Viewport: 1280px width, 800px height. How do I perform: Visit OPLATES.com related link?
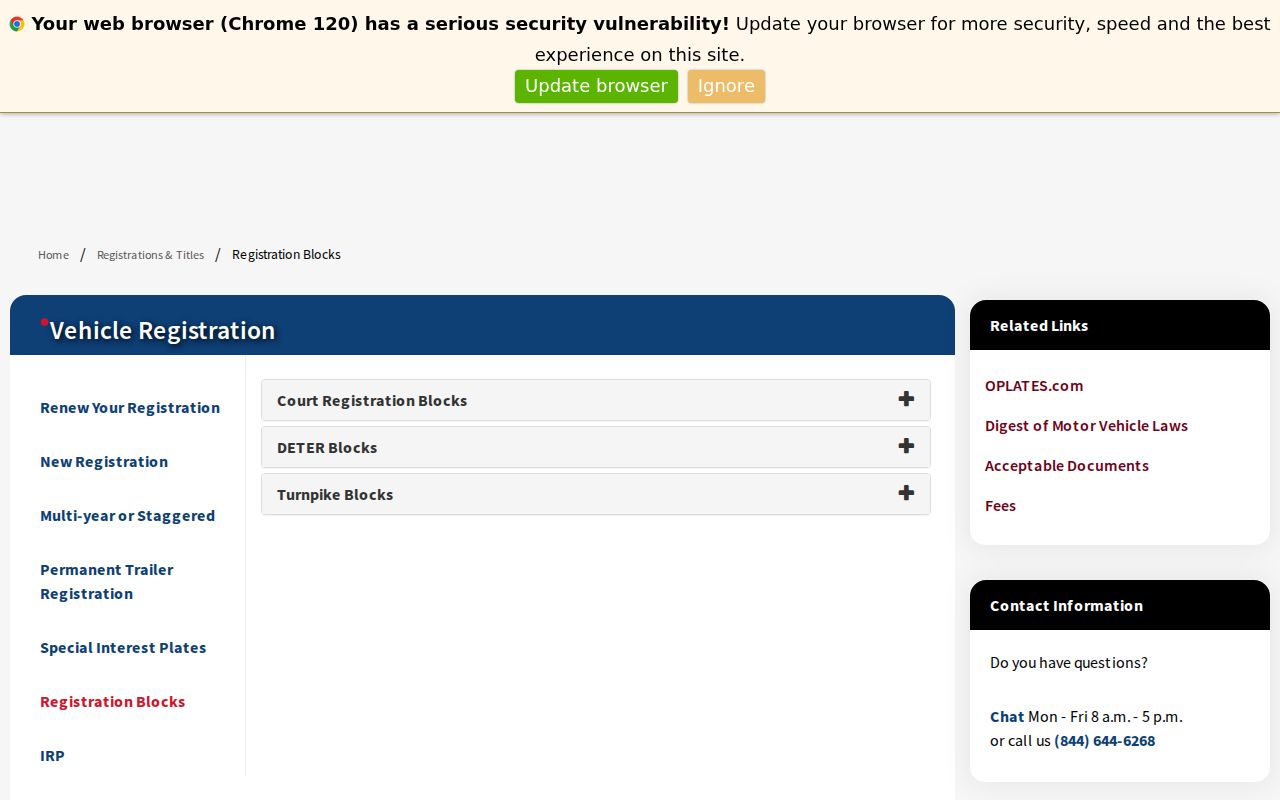point(1034,386)
